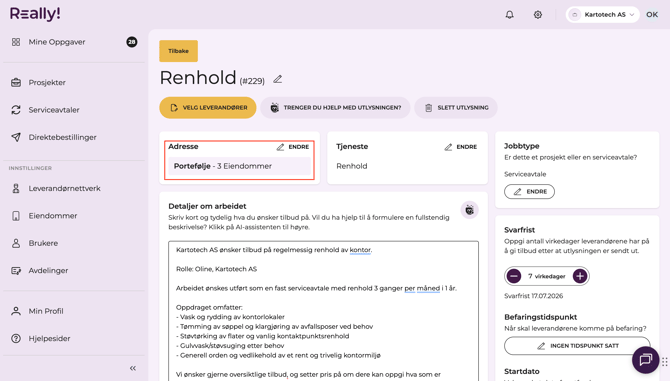Viewport: 670px width, 381px height.
Task: Open the AI assistant icon in Detaljer om arbeidet
Action: pyautogui.click(x=469, y=210)
